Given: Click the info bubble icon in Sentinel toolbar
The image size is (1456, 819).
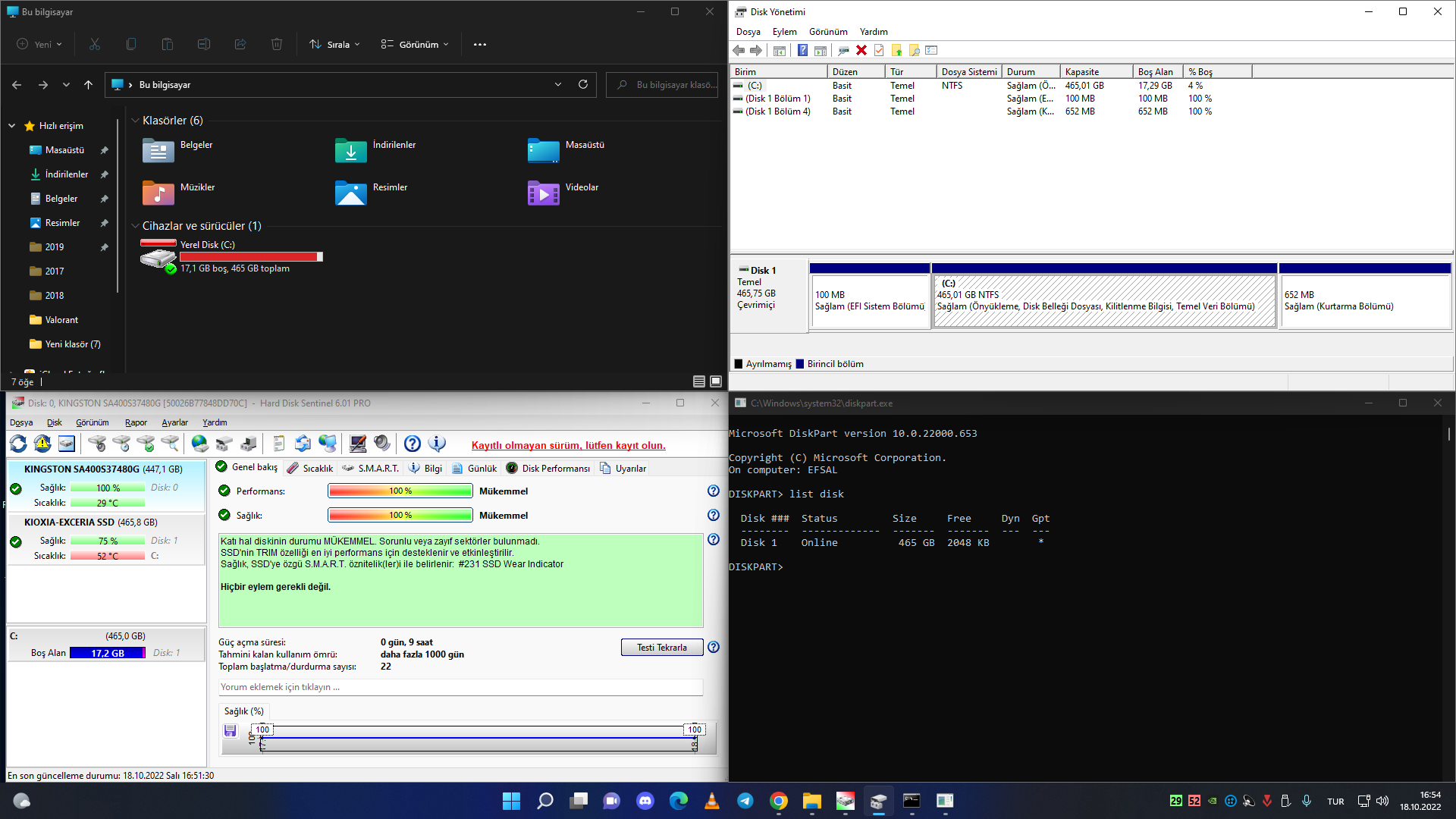Looking at the screenshot, I should (437, 444).
